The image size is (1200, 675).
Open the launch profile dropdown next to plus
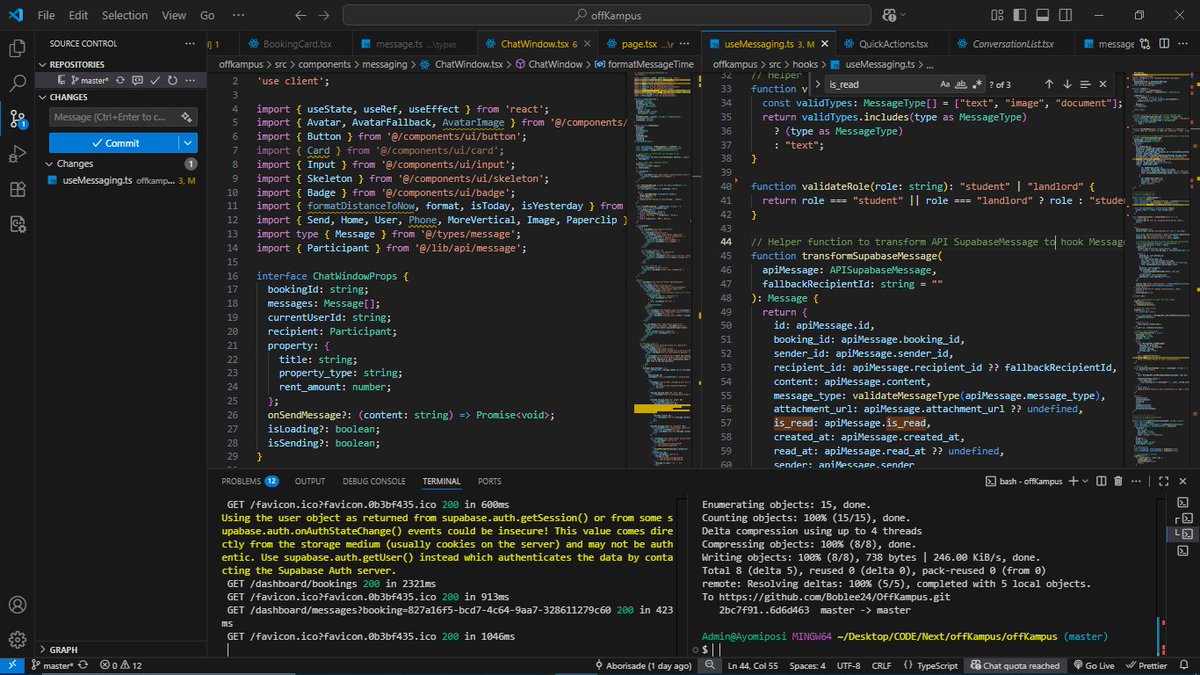point(1087,481)
